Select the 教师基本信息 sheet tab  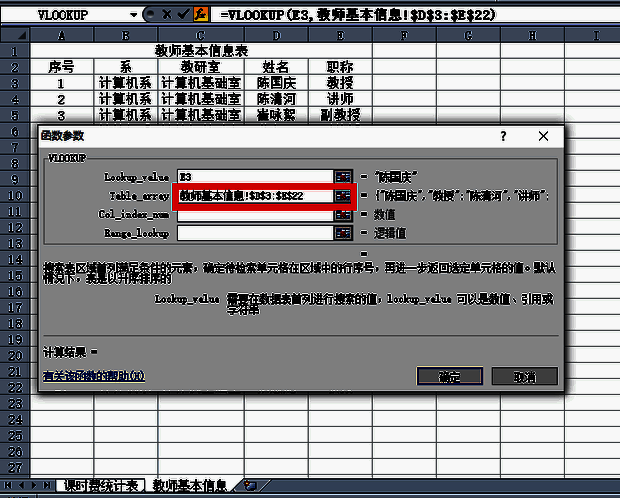(x=190, y=485)
